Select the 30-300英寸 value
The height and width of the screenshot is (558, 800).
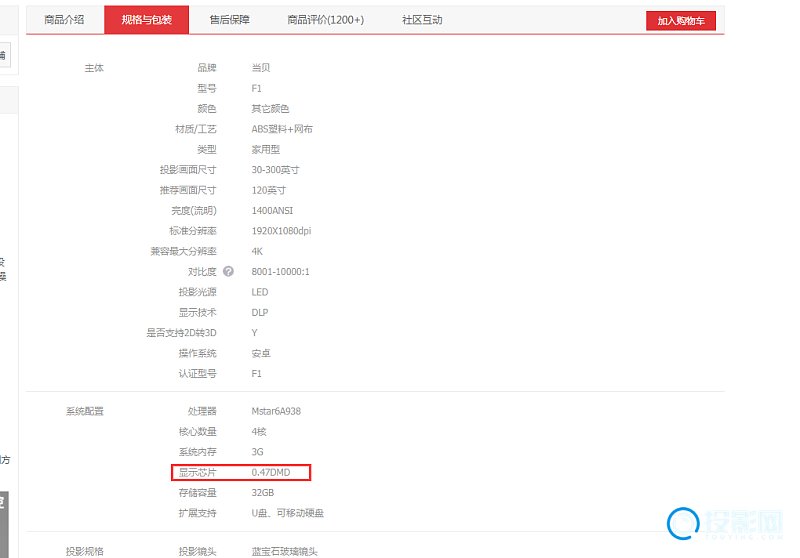click(x=275, y=170)
